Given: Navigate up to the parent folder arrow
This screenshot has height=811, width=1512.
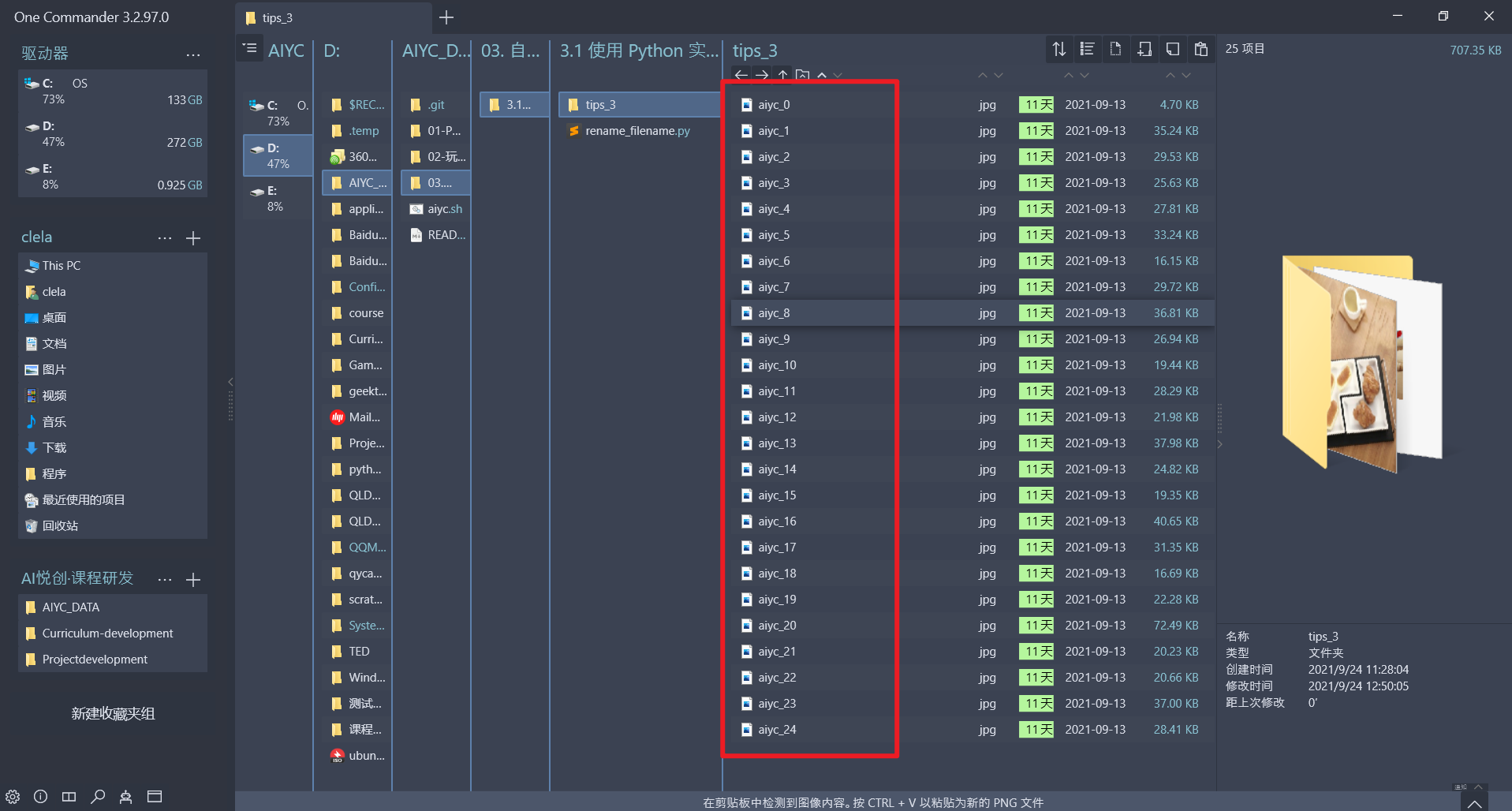Looking at the screenshot, I should coord(782,75).
